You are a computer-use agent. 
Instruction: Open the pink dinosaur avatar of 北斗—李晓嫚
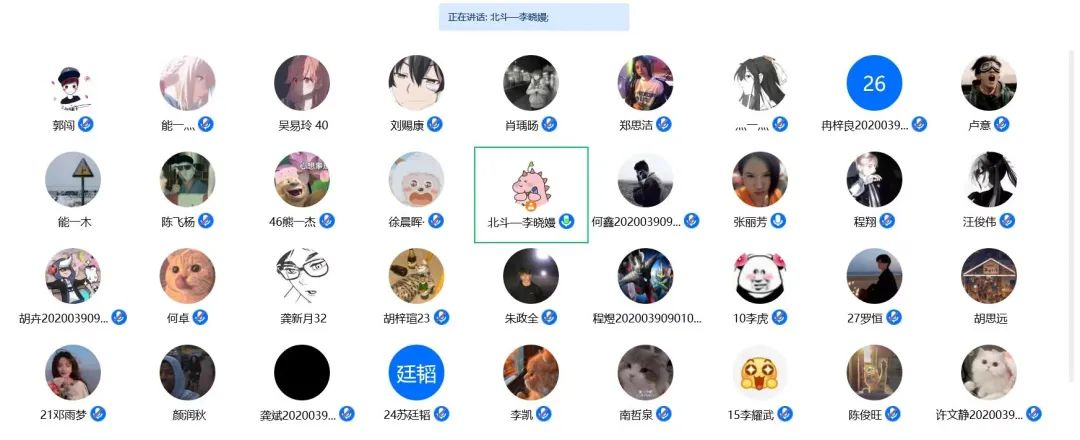pos(531,185)
